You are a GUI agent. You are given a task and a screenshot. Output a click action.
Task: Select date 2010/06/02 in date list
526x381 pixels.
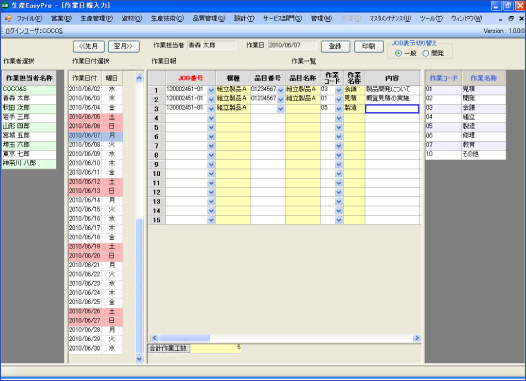[95, 89]
